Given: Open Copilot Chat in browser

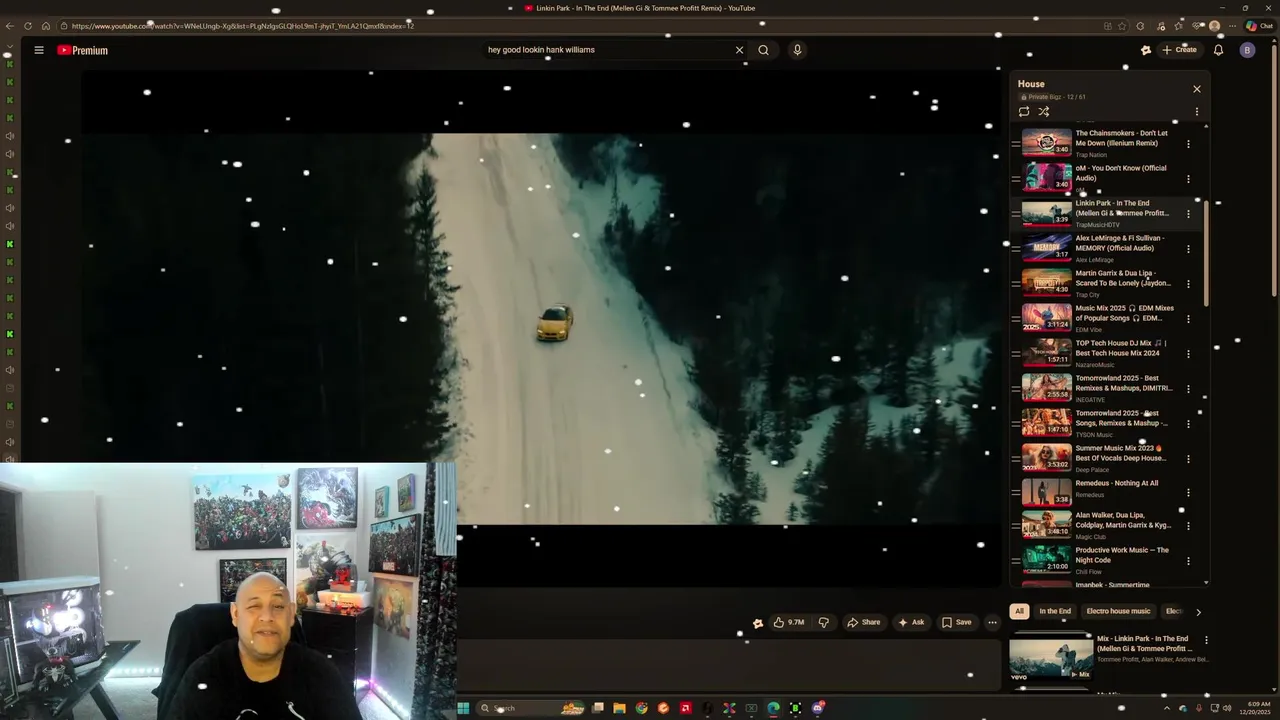Looking at the screenshot, I should [1259, 26].
